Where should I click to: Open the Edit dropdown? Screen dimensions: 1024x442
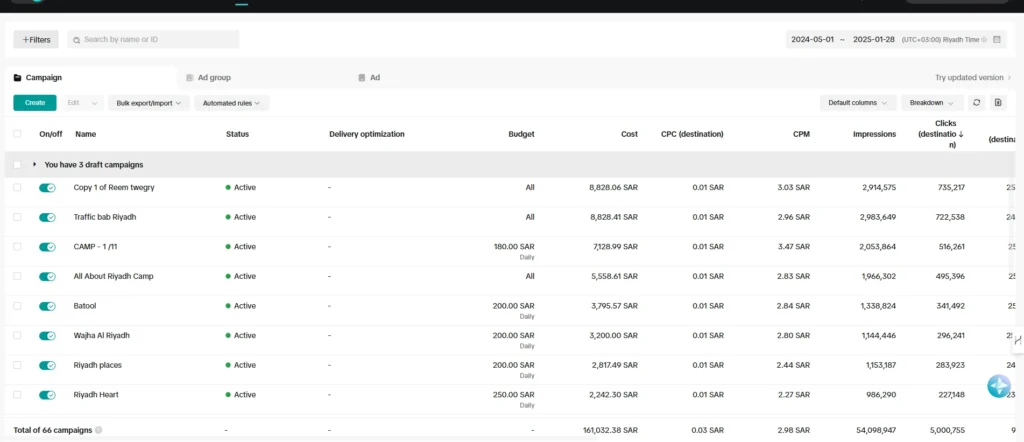82,103
